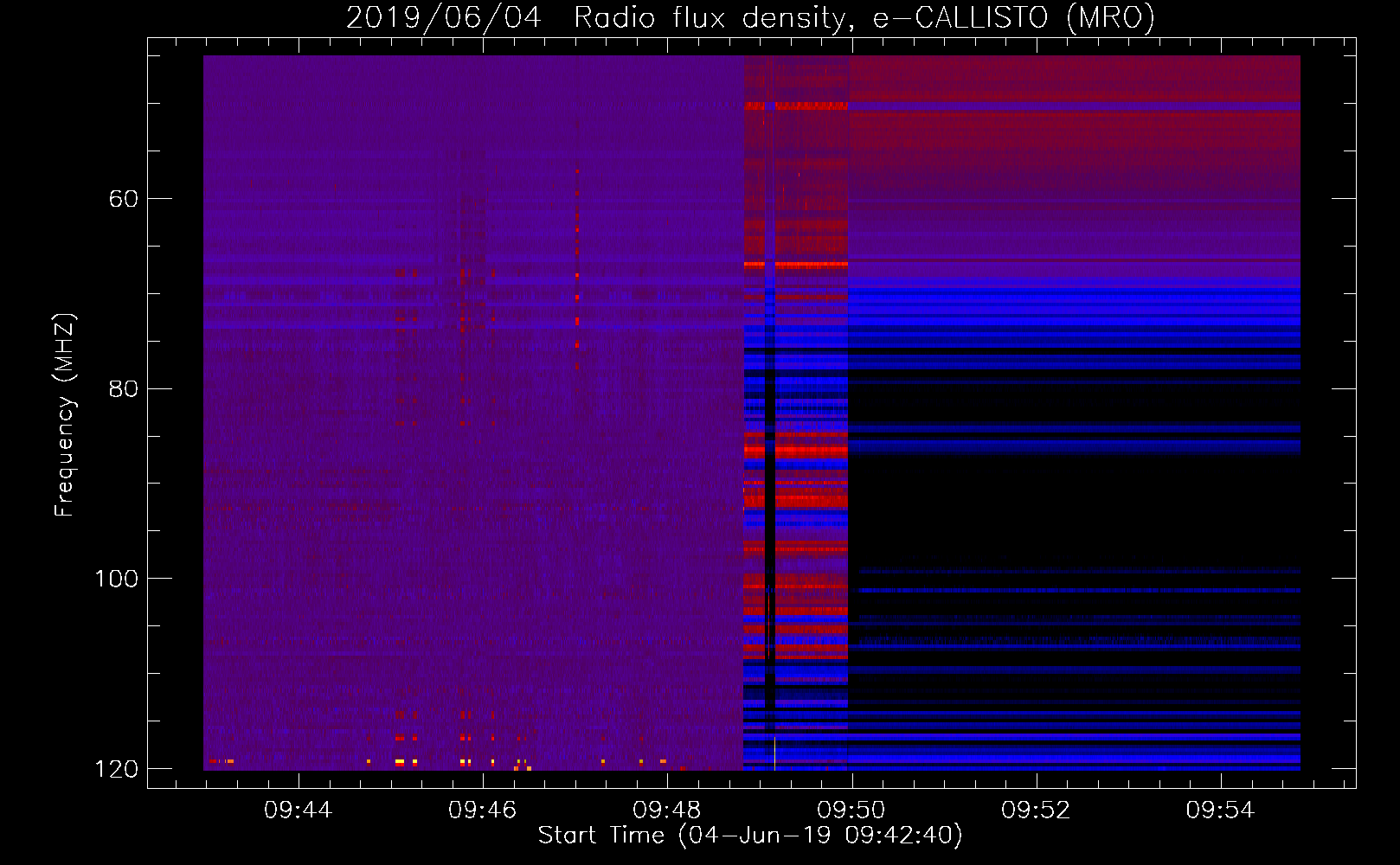This screenshot has height=865, width=1400.
Task: Click the 09:52 time tick label
Action: pos(1036,810)
